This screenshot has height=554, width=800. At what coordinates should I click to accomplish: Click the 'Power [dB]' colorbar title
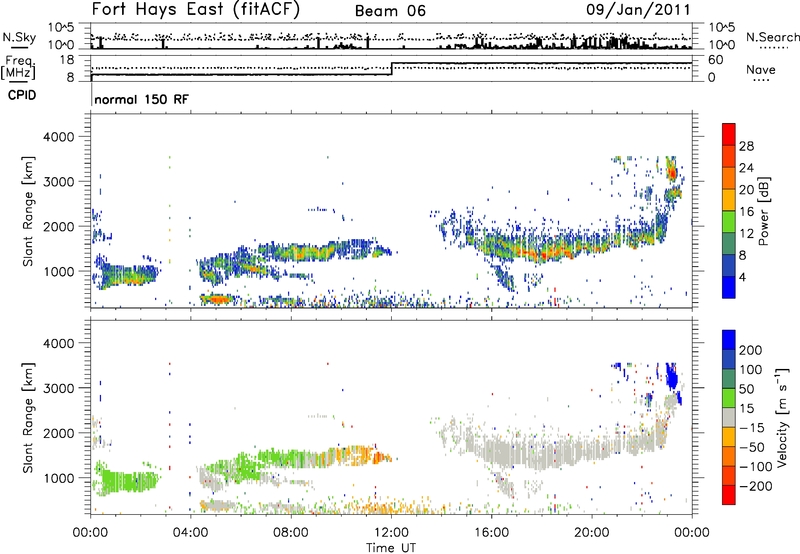tap(763, 211)
